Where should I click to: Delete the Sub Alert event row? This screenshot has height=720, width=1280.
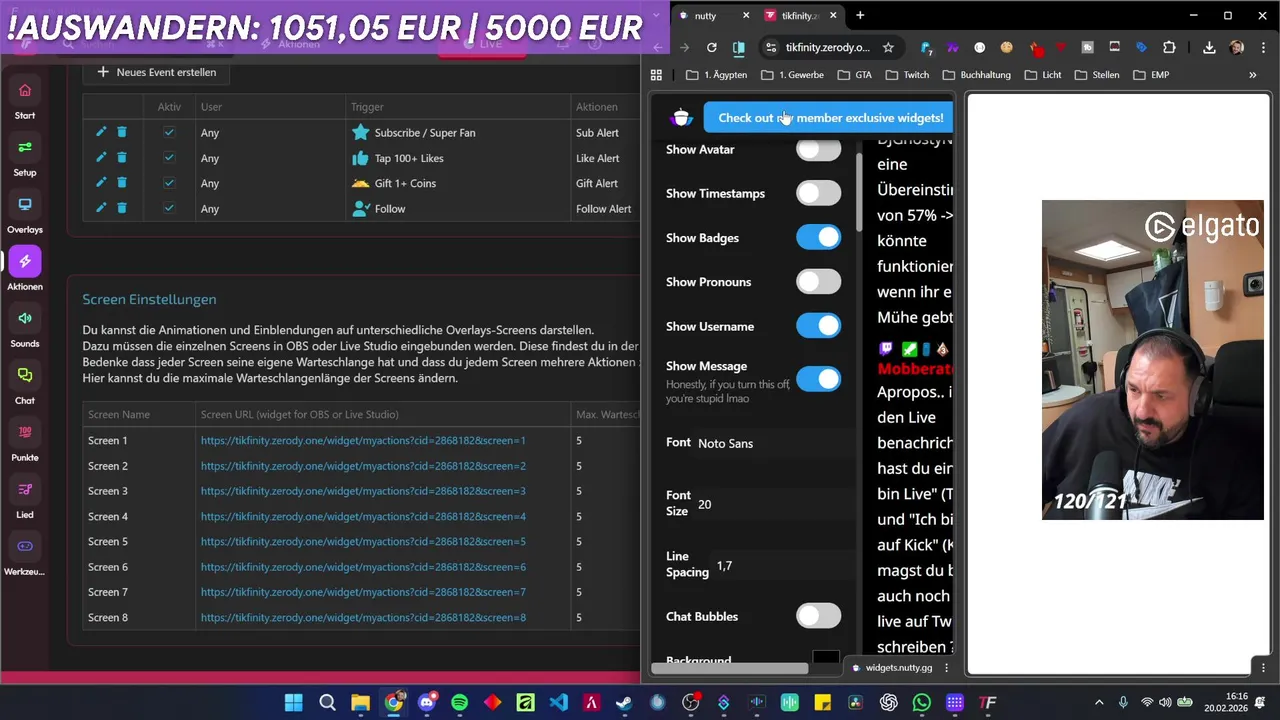[122, 132]
